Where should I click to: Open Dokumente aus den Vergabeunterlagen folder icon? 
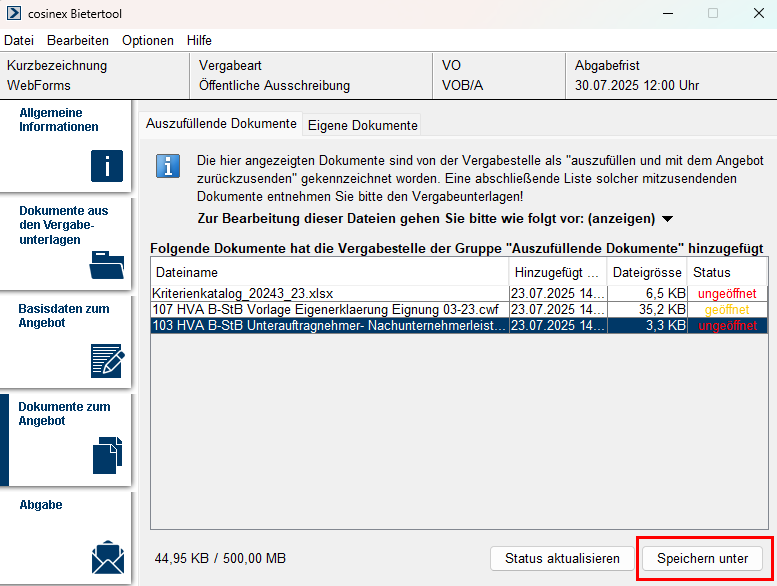point(107,265)
